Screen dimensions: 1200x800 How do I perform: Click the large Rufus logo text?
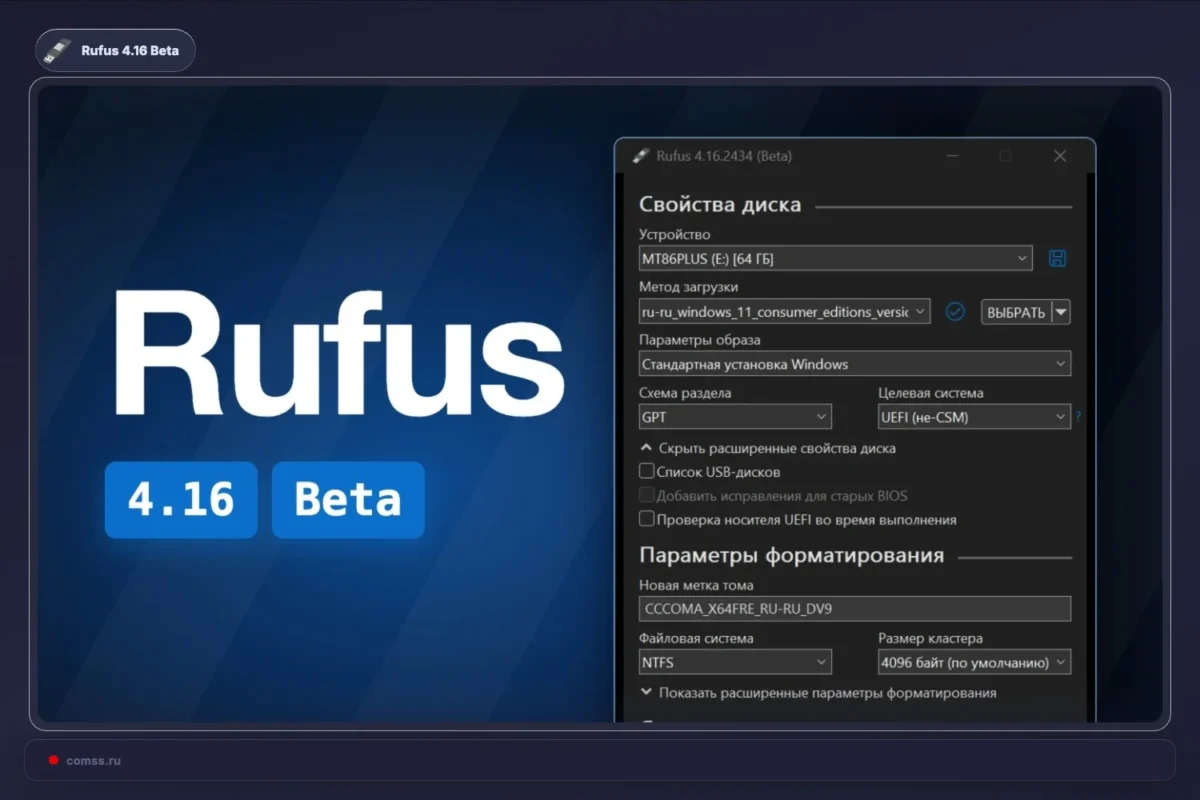(337, 353)
